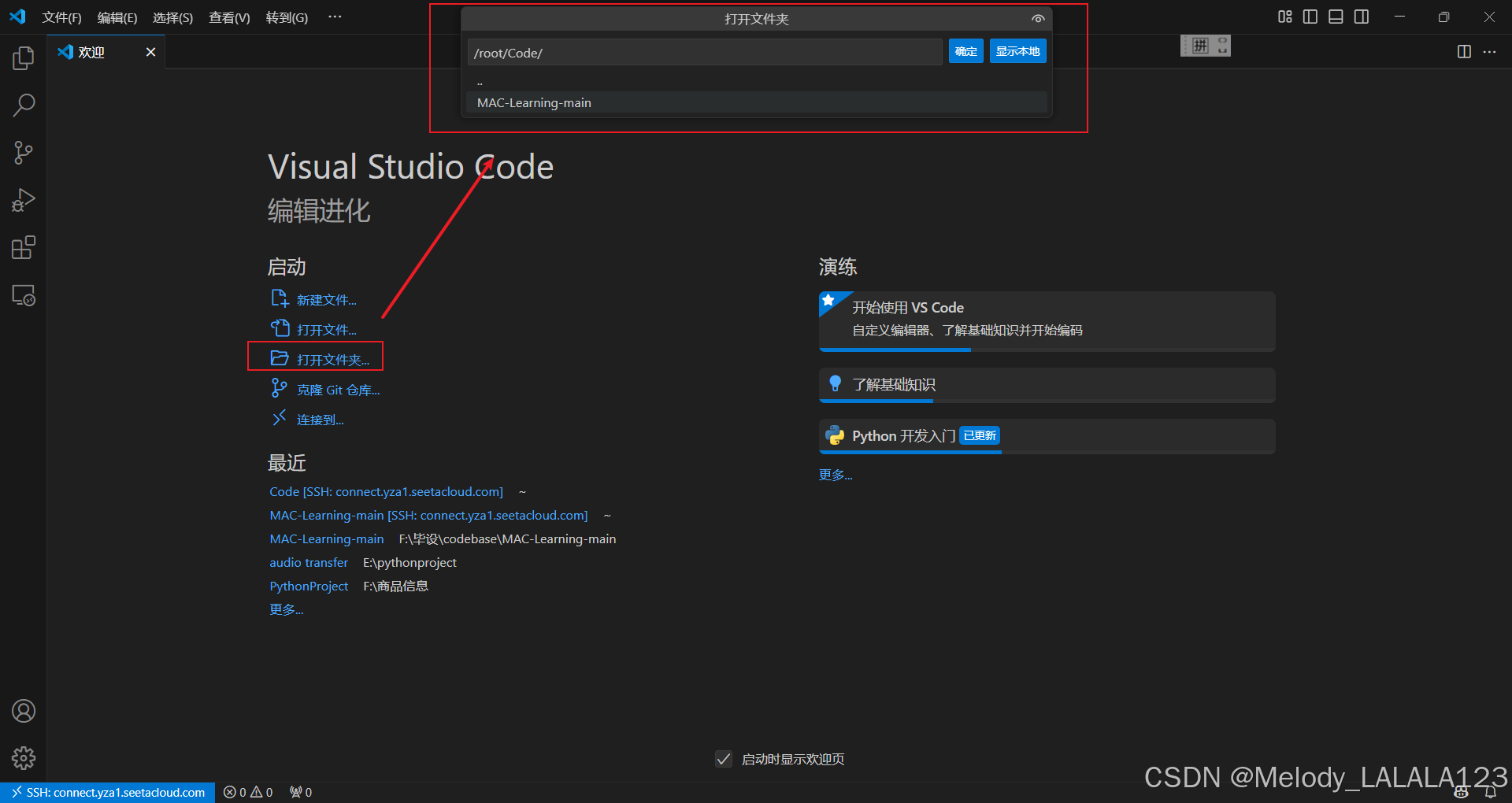Open recent local MAC-Learning-main on F drive
Screen dimensions: 1512x803
point(326,538)
